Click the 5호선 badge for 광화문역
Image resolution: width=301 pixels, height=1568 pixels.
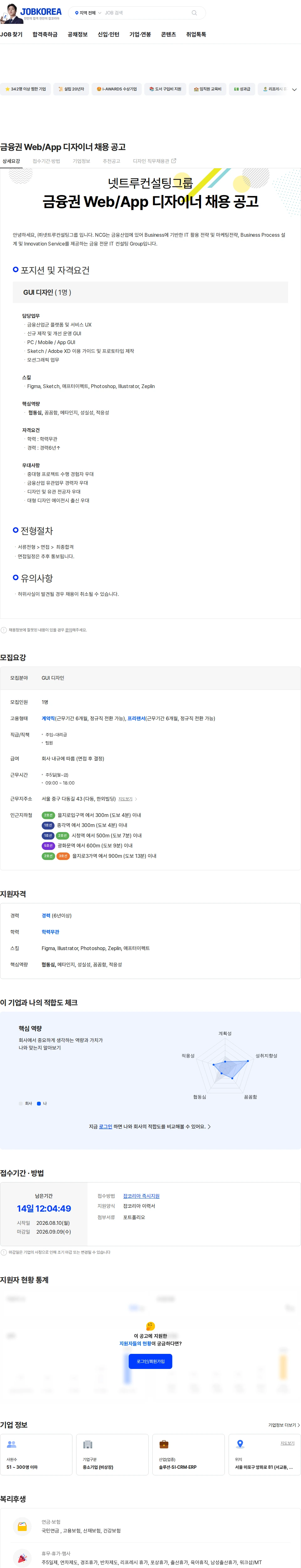tap(48, 846)
